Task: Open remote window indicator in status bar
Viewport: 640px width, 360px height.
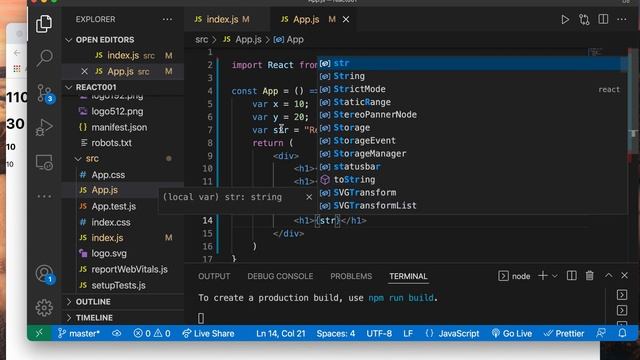Action: pos(39,333)
